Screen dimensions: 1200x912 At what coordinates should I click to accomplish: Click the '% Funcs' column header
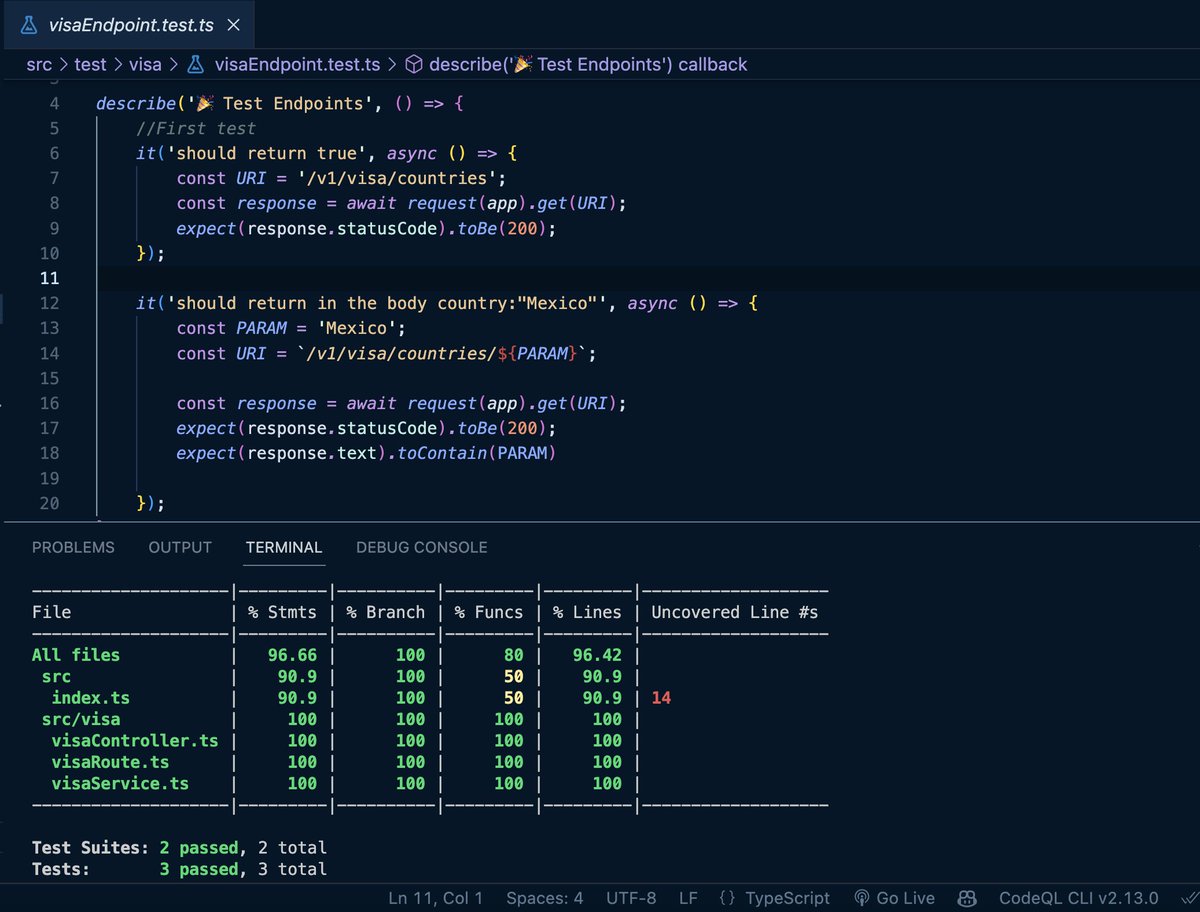(488, 612)
